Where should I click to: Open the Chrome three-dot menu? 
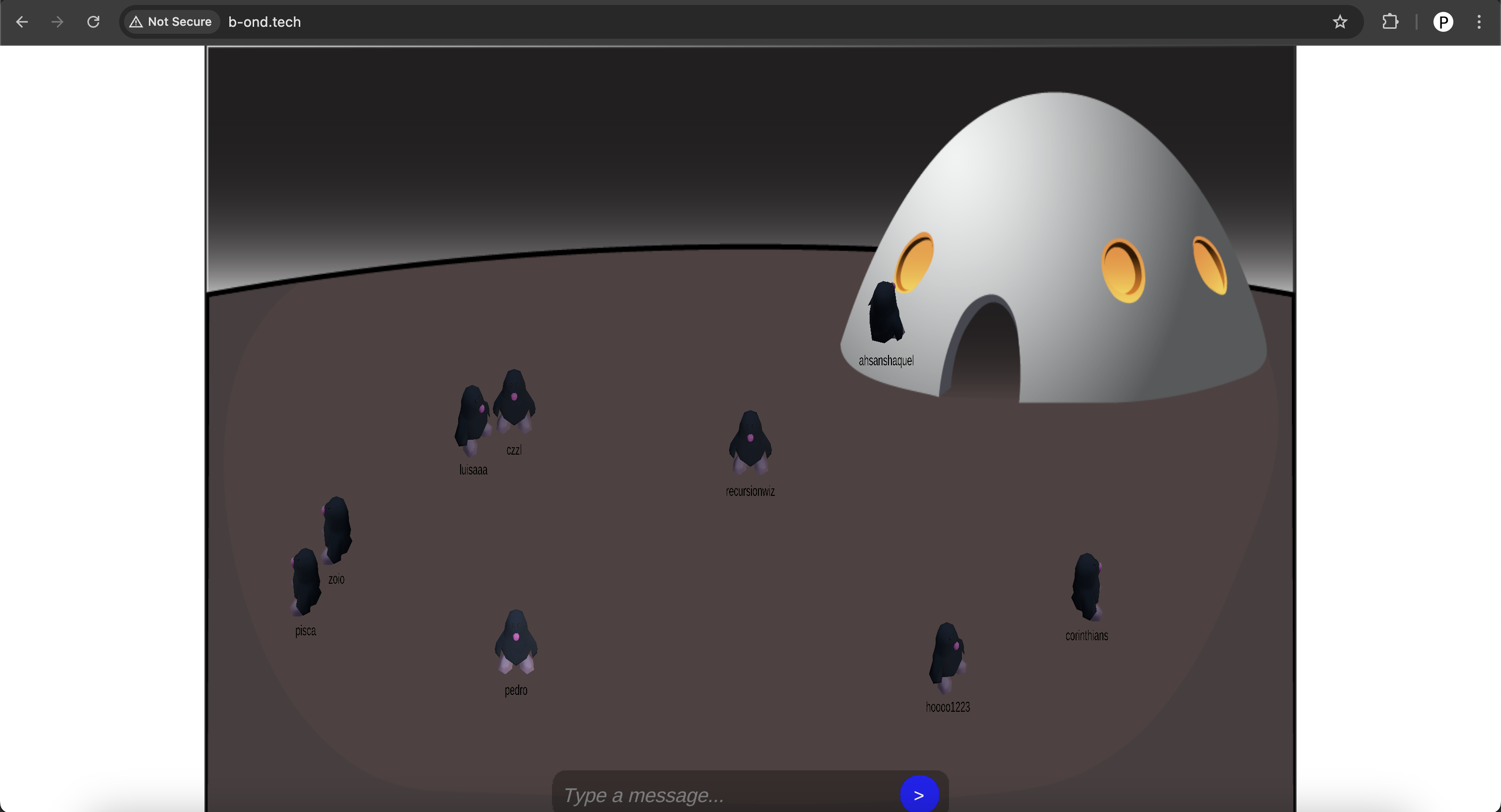click(1480, 21)
